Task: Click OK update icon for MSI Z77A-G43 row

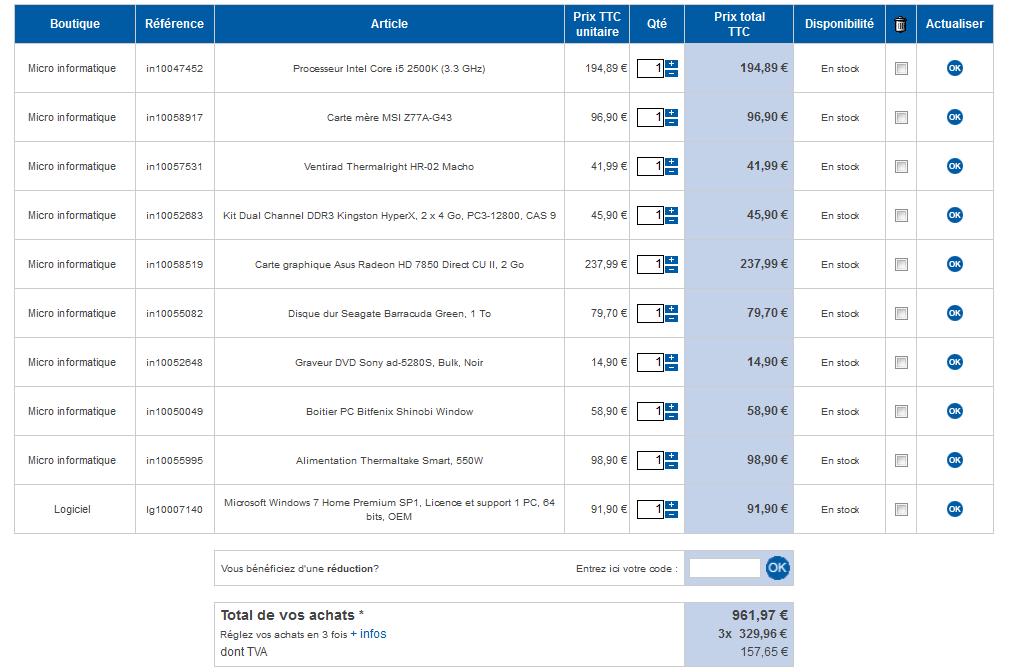Action: (954, 117)
